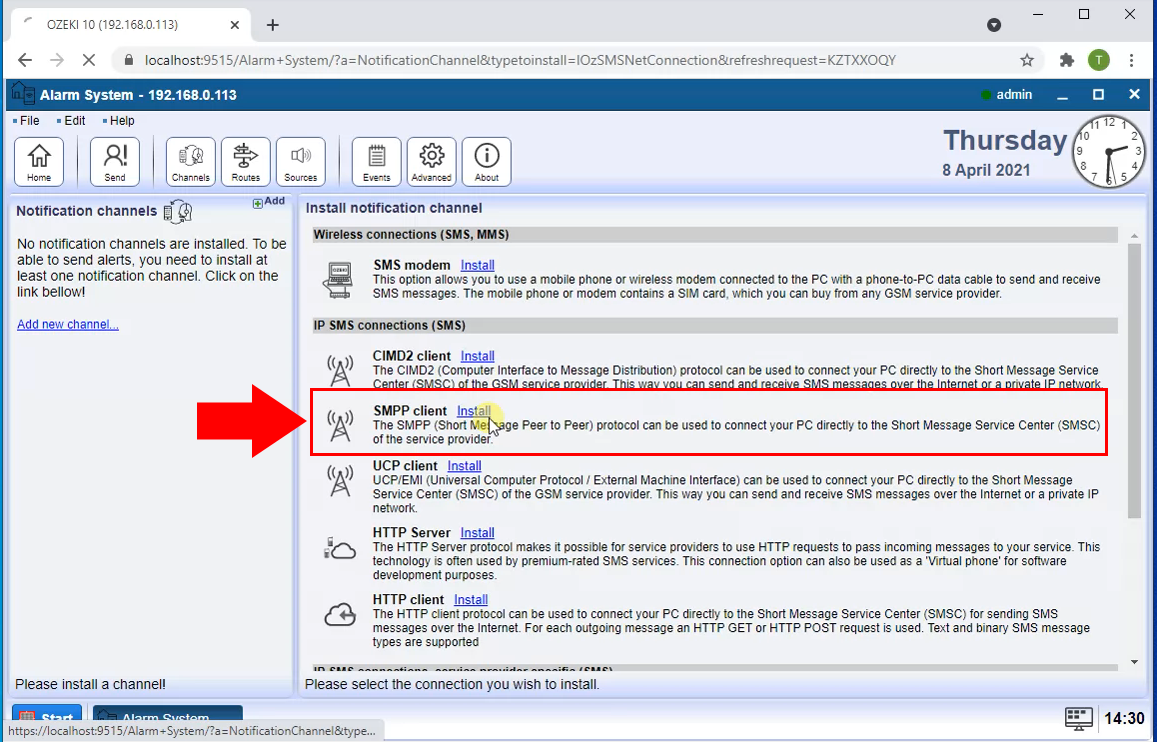This screenshot has width=1157, height=742.
Task: Open the Routes toolbar button
Action: pos(246,162)
